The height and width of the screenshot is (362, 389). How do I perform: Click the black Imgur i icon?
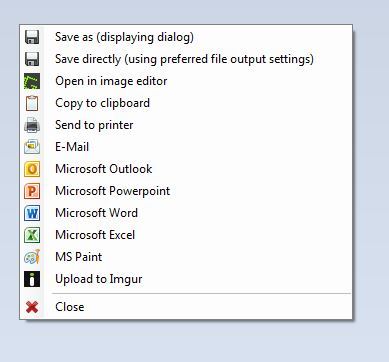(32, 279)
